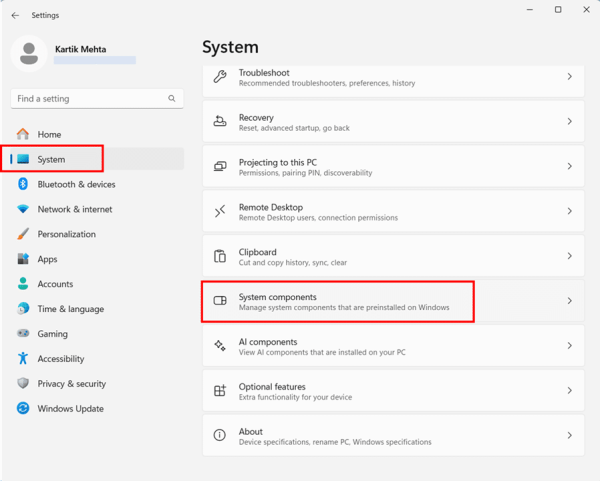Expand Recovery with its chevron

coord(570,121)
